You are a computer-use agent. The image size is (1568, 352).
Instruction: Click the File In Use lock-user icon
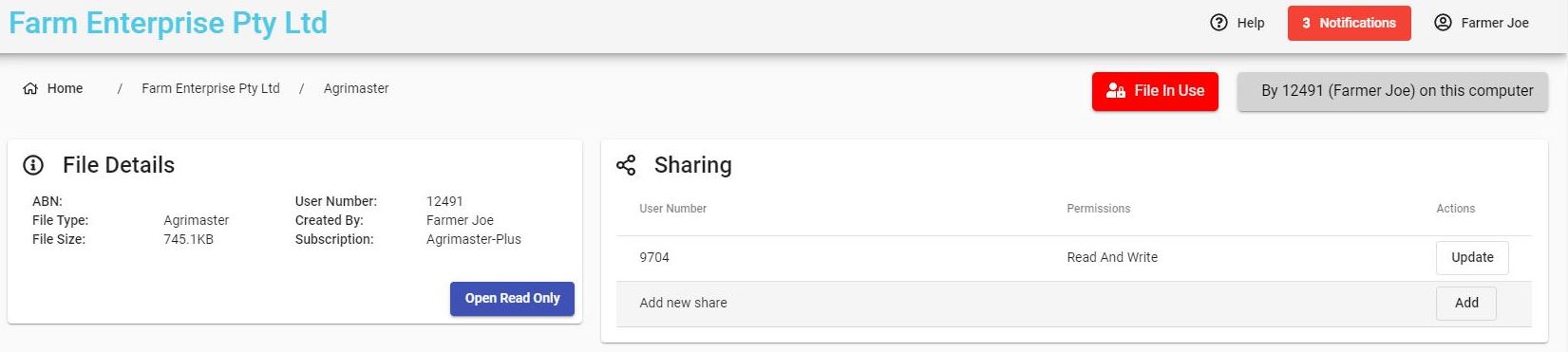1116,91
